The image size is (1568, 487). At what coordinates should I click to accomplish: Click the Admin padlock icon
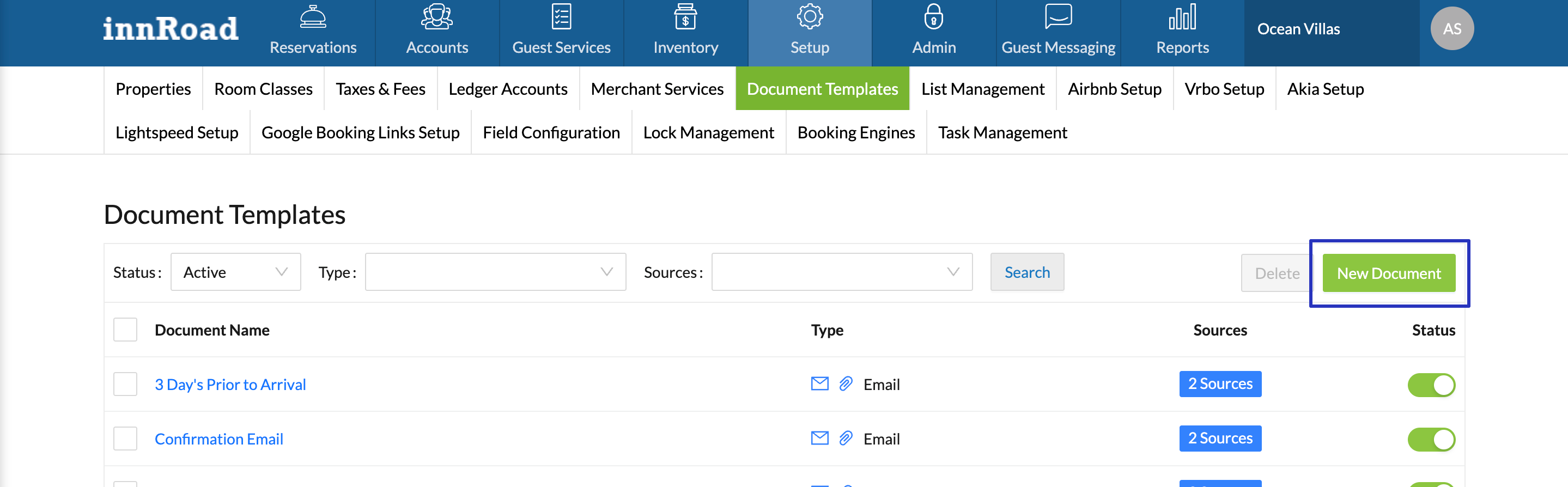coord(934,17)
